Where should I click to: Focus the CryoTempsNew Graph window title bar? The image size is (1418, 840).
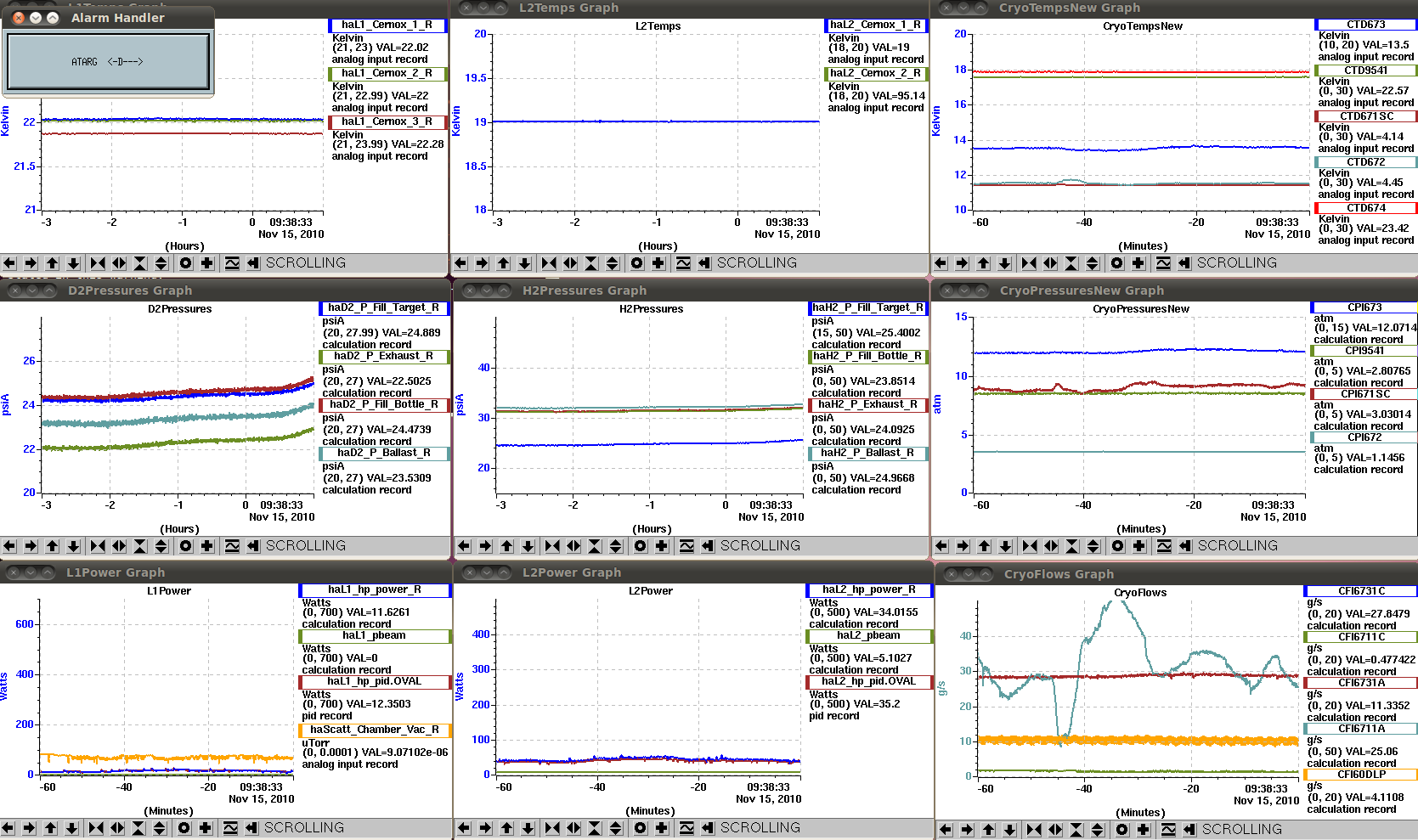click(1174, 8)
